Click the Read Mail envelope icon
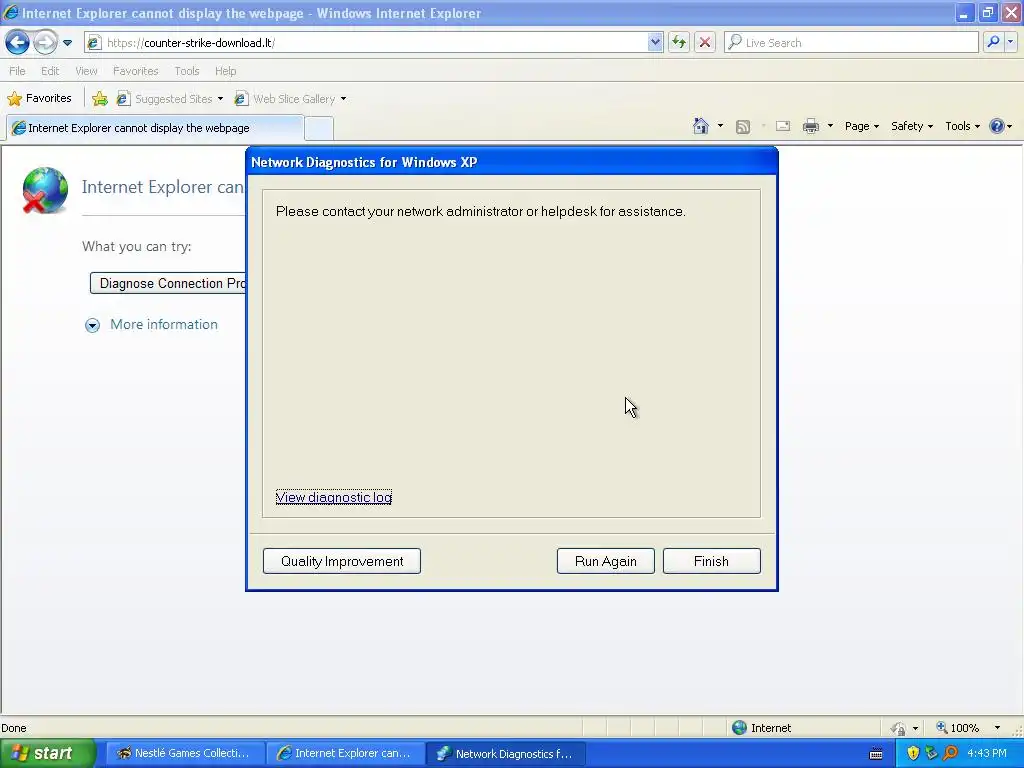This screenshot has width=1024, height=768. [783, 127]
